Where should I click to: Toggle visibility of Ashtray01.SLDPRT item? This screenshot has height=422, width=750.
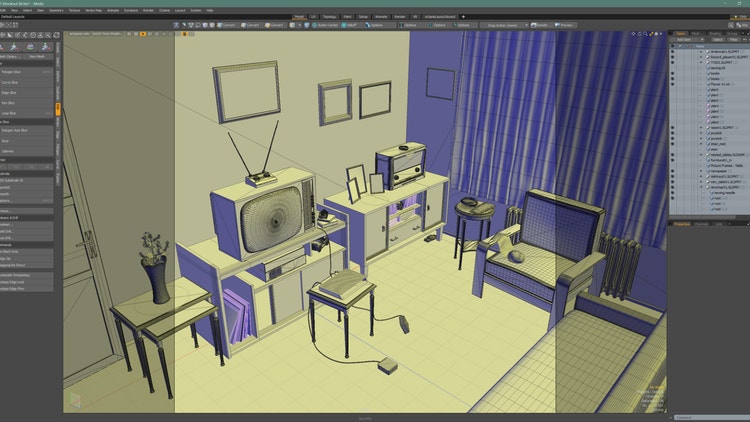coord(673,177)
